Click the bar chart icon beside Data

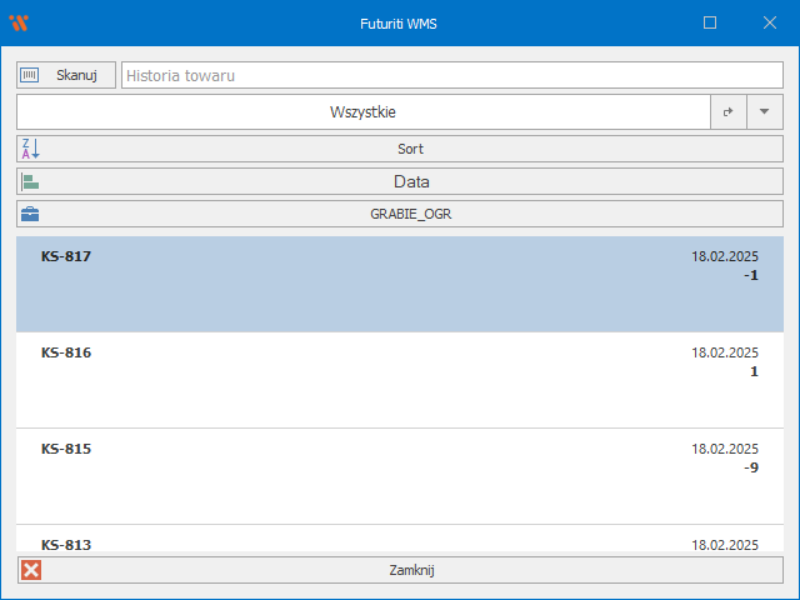point(30,182)
